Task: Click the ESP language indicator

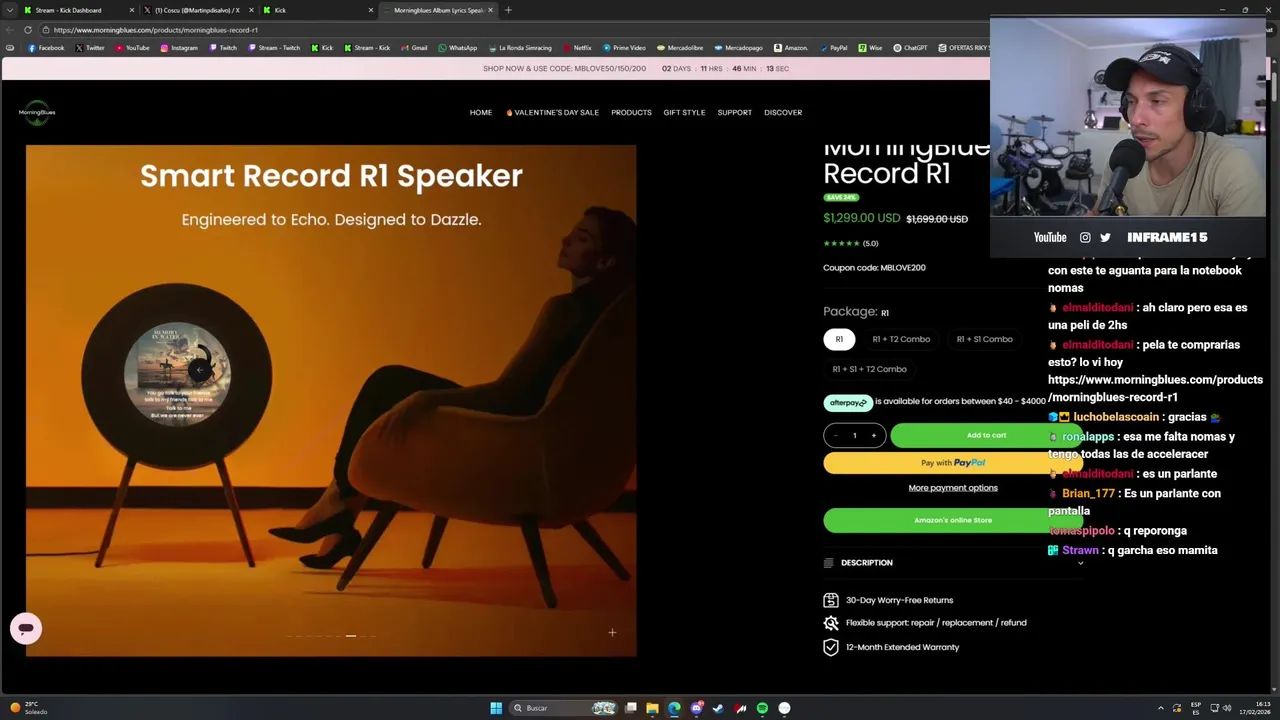Action: (1196, 708)
